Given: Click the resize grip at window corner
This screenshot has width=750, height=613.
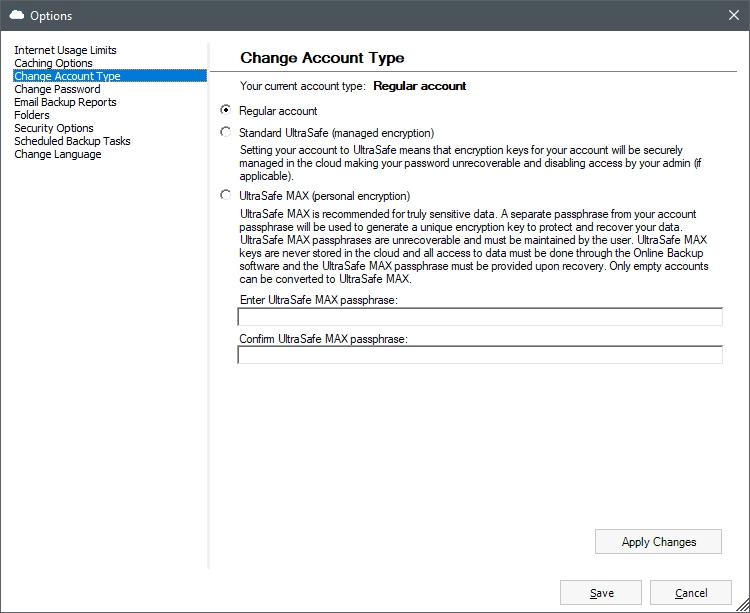Looking at the screenshot, I should (743, 606).
